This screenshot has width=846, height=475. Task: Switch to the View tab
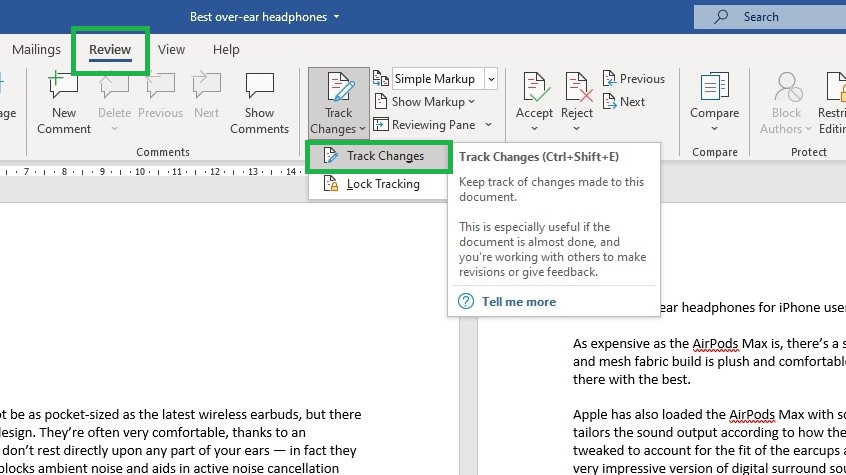171,50
